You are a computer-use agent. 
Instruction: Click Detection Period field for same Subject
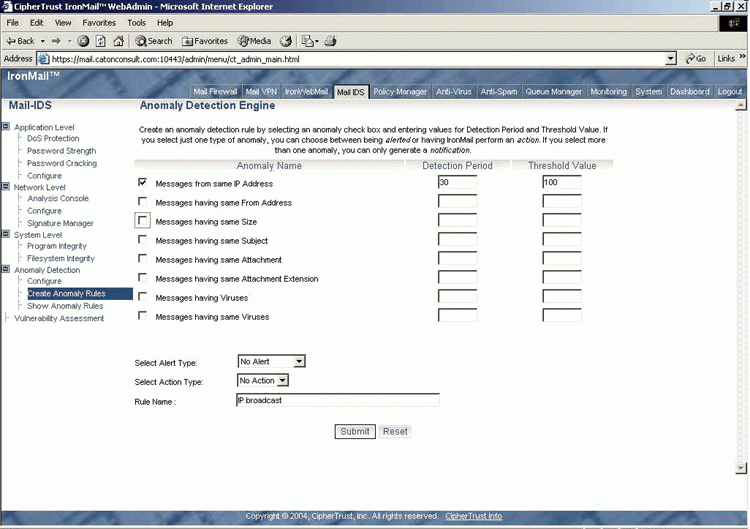[457, 239]
